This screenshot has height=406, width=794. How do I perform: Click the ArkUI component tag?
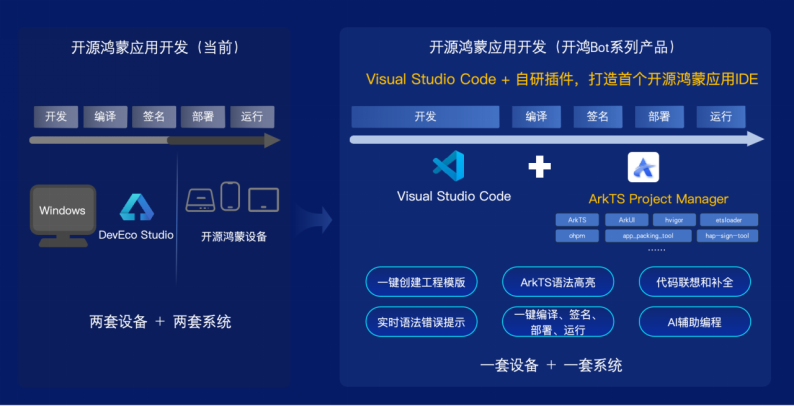coord(626,220)
